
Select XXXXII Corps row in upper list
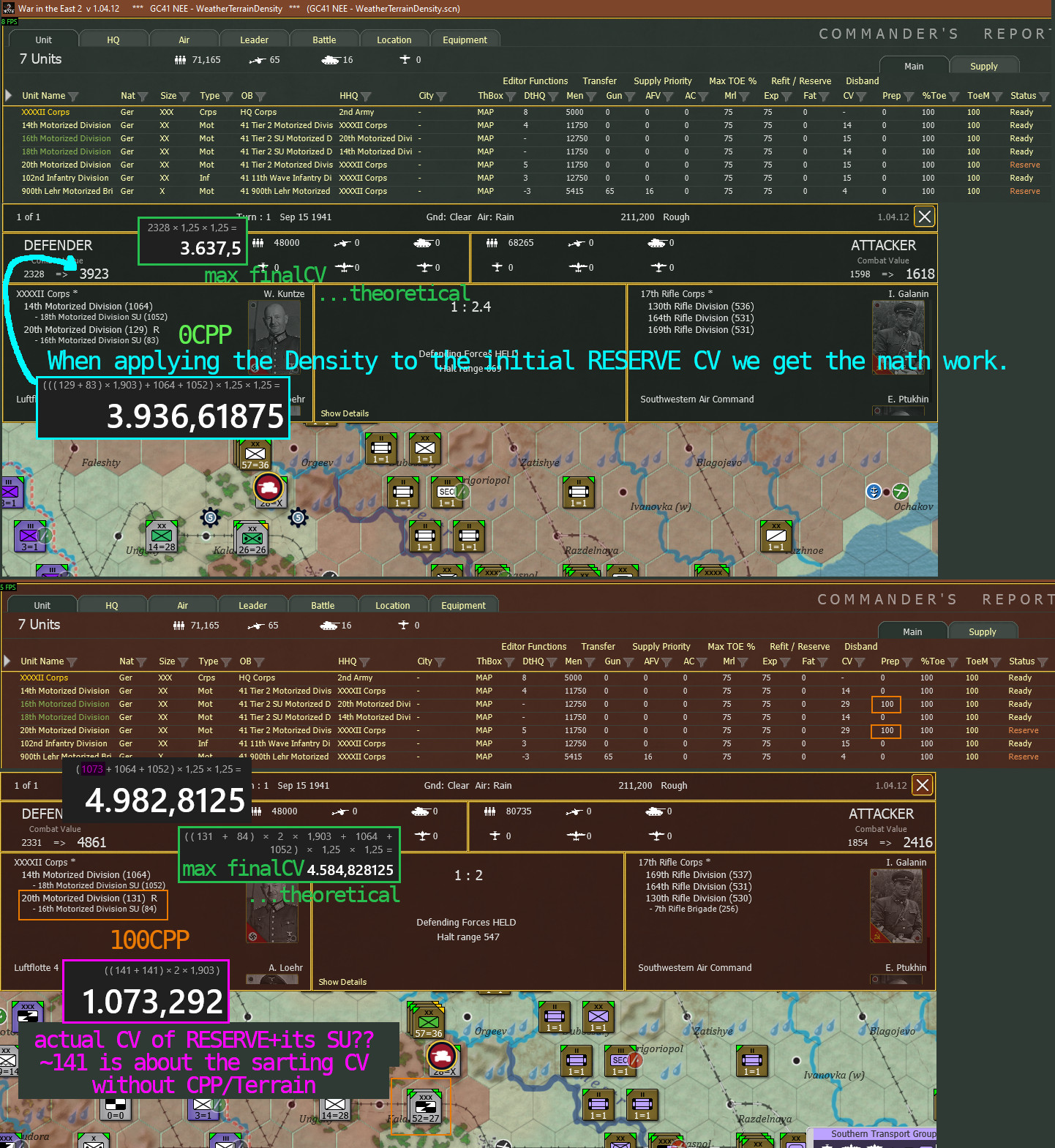(x=527, y=112)
